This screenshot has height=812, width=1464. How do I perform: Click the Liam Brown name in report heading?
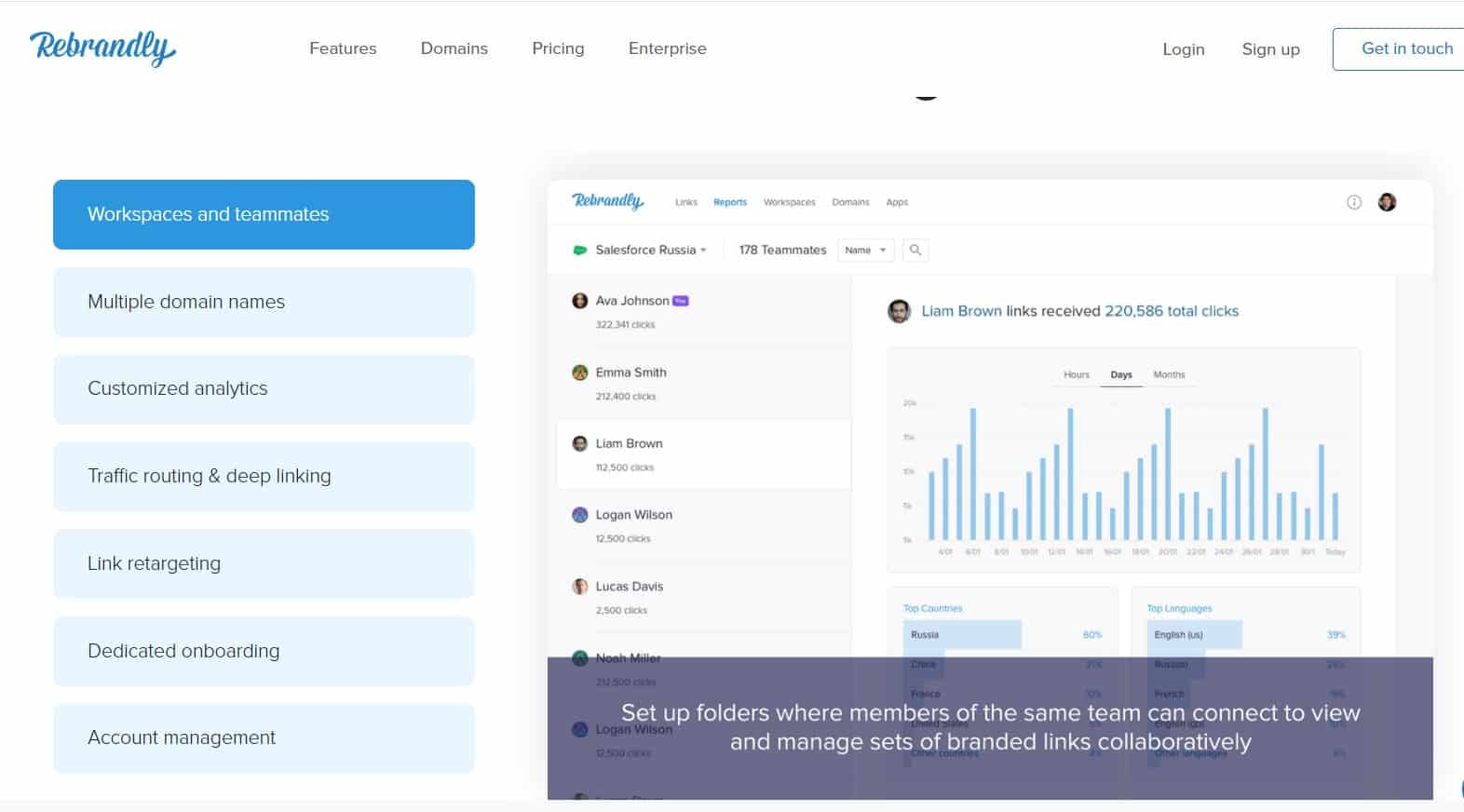pyautogui.click(x=961, y=311)
